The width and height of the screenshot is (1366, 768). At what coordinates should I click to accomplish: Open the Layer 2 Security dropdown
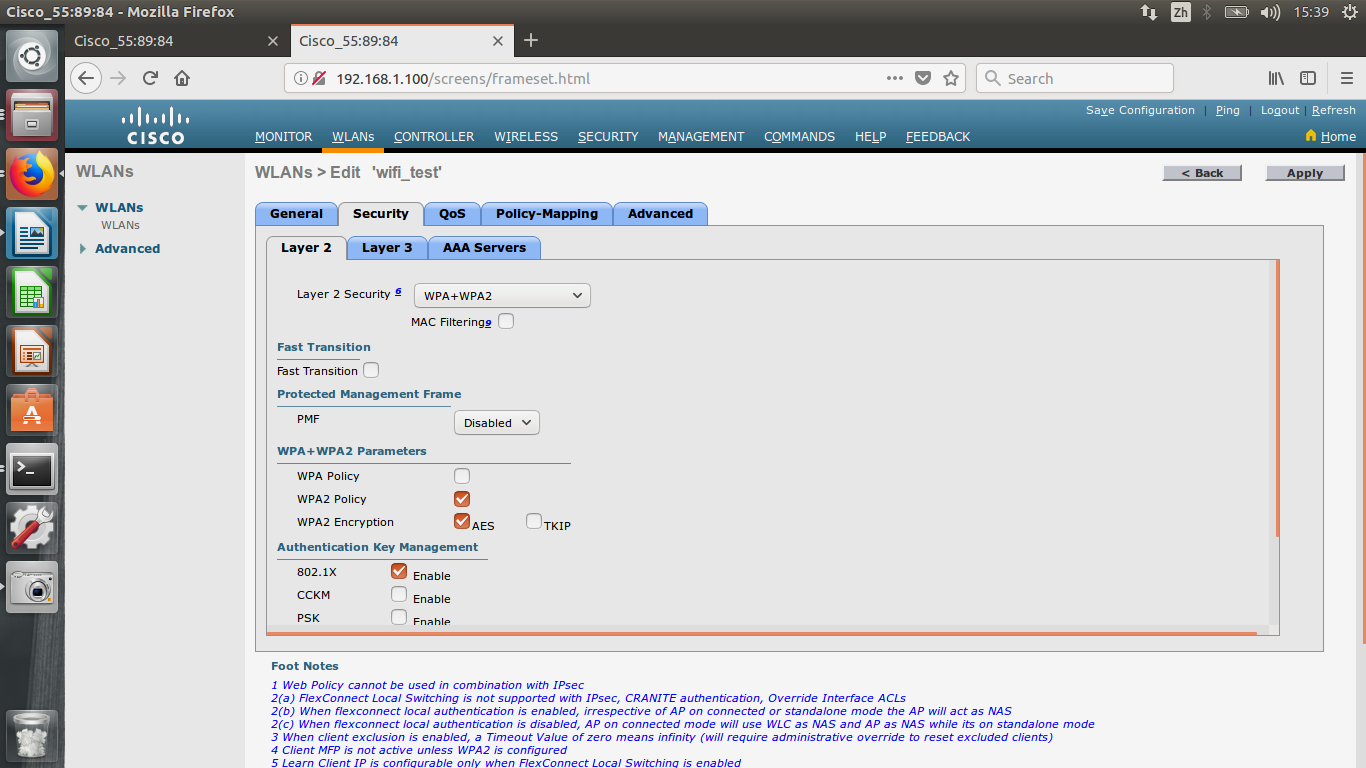pyautogui.click(x=502, y=295)
